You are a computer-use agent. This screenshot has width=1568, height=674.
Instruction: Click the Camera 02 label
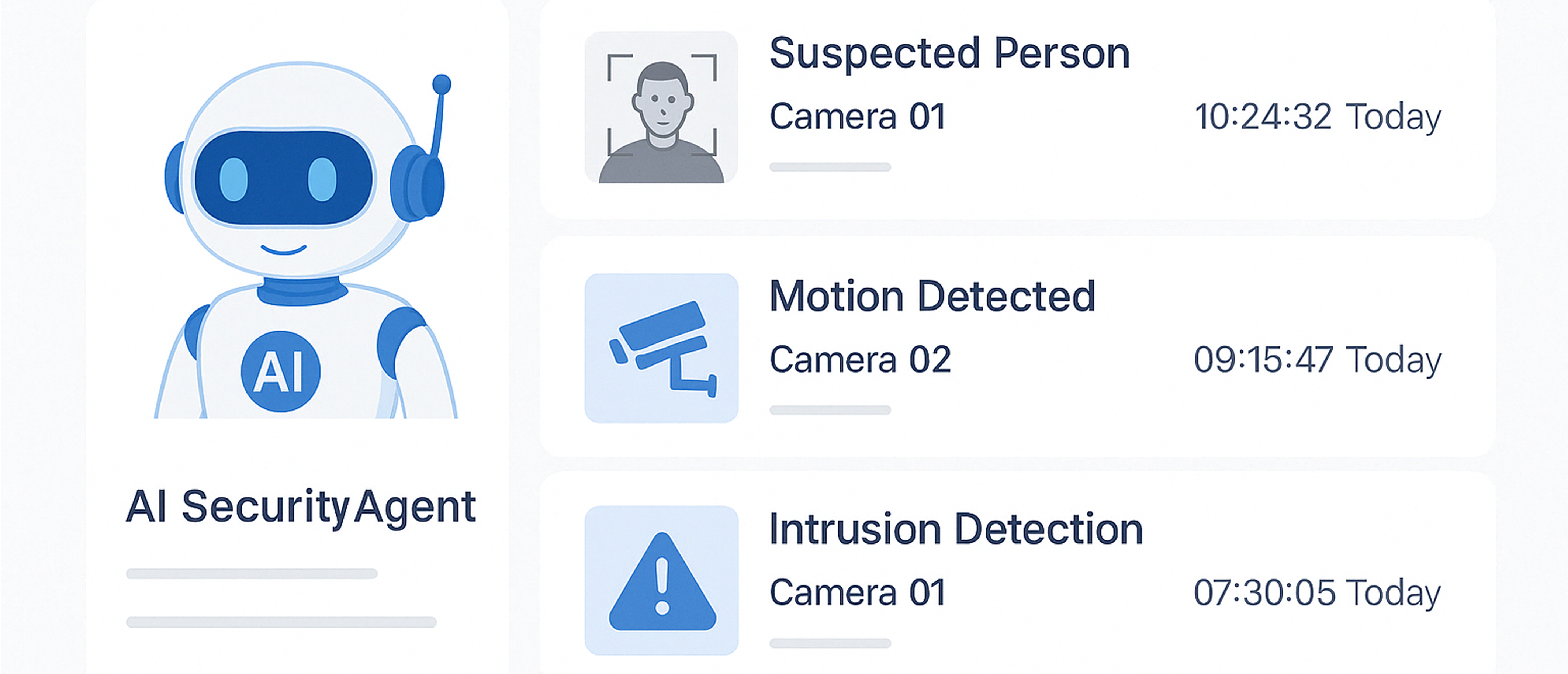click(x=859, y=359)
